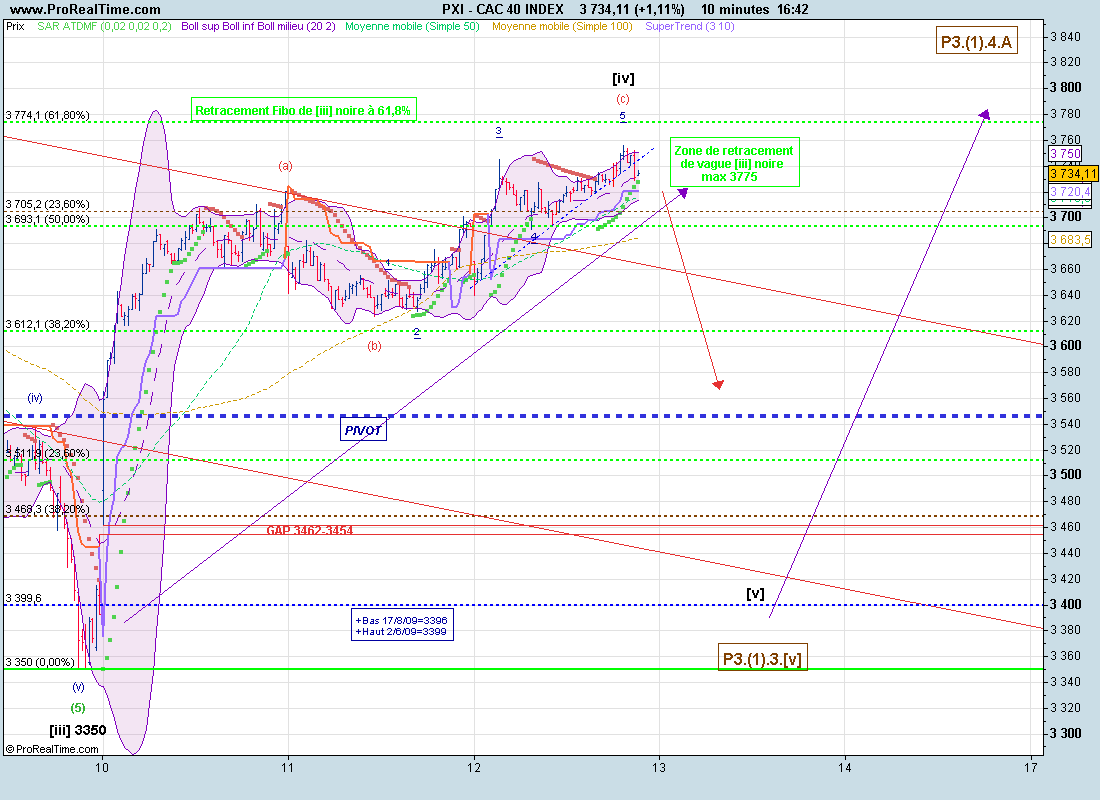Click the 3 511,9 (23,60%) Fibonacci label
Screen dimensions: 1100x800
pos(48,453)
